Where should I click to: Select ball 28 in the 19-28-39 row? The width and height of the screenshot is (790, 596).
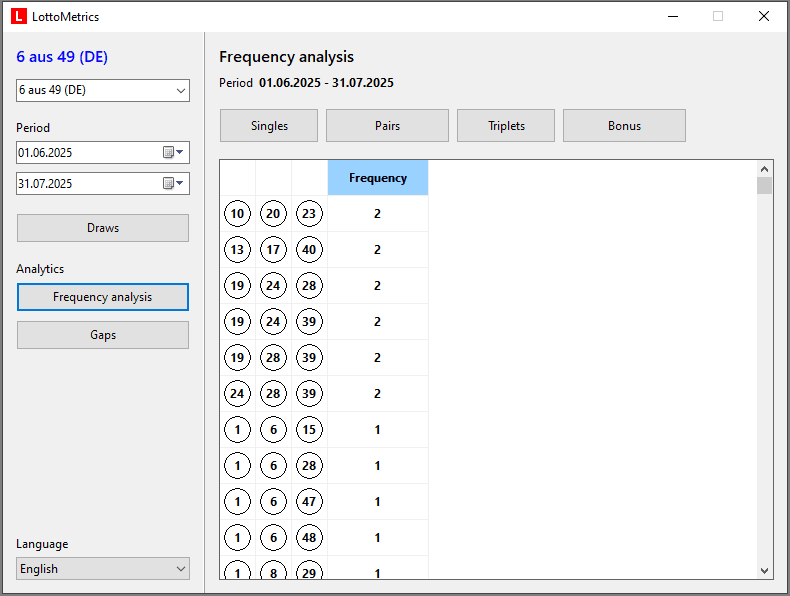click(x=273, y=358)
